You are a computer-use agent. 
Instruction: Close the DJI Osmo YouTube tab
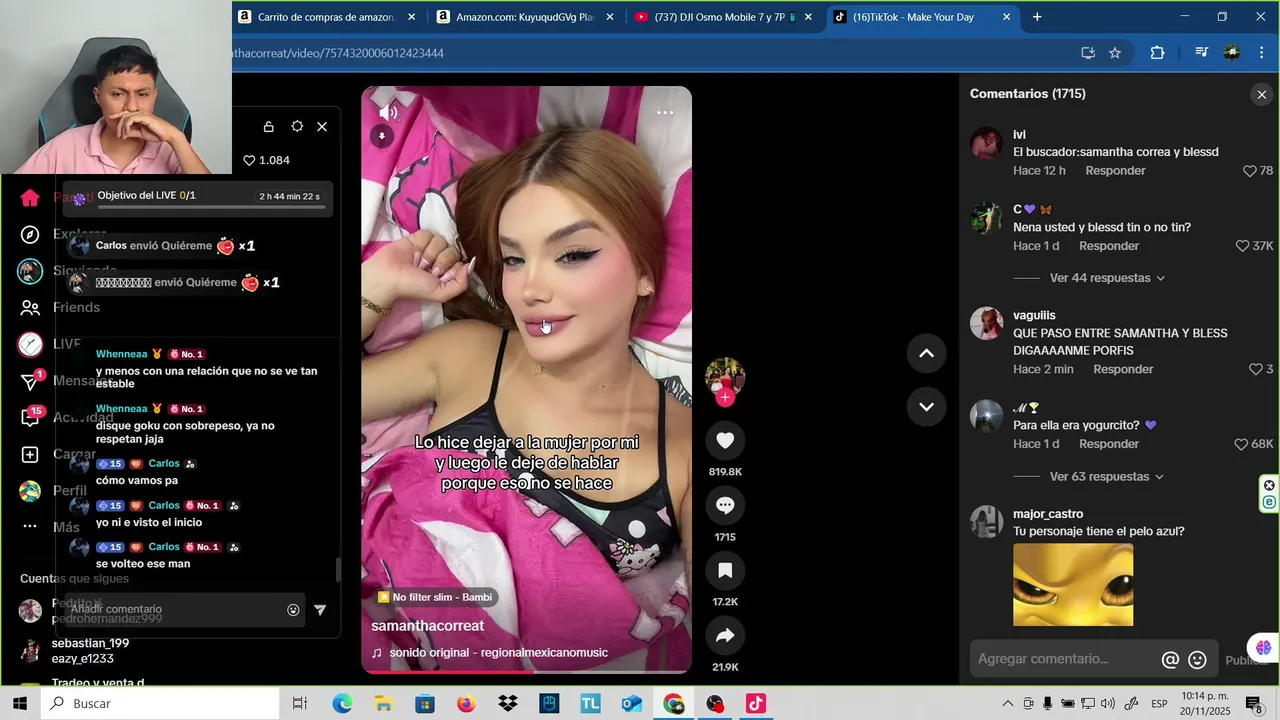(808, 17)
